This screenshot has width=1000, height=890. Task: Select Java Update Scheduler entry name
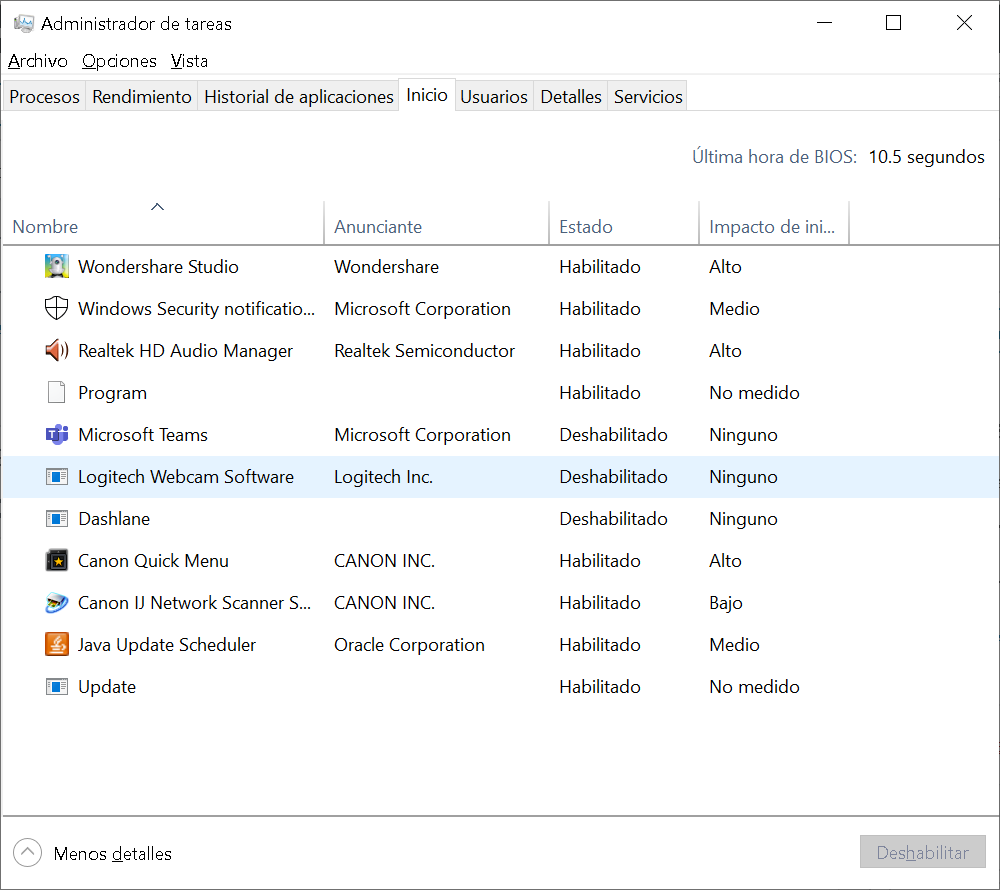tap(166, 645)
